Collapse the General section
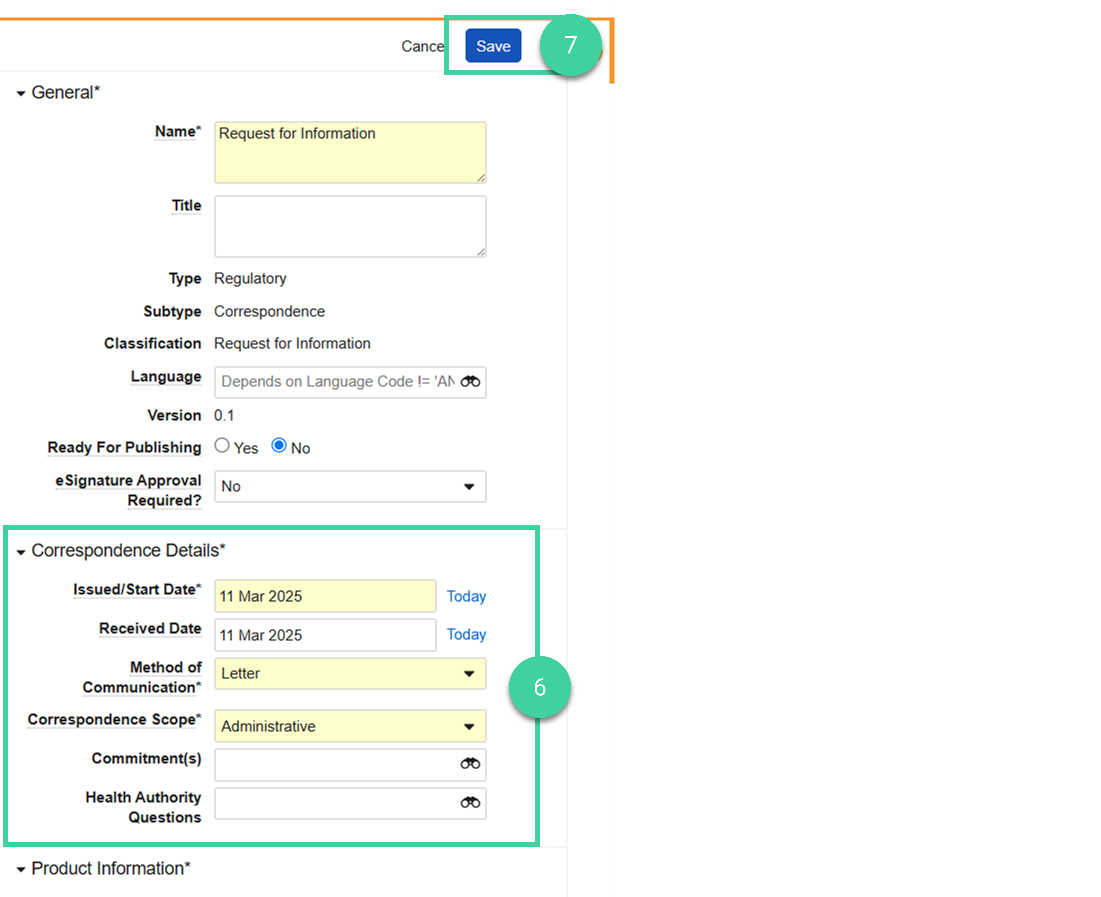The image size is (1101, 897). pos(21,93)
